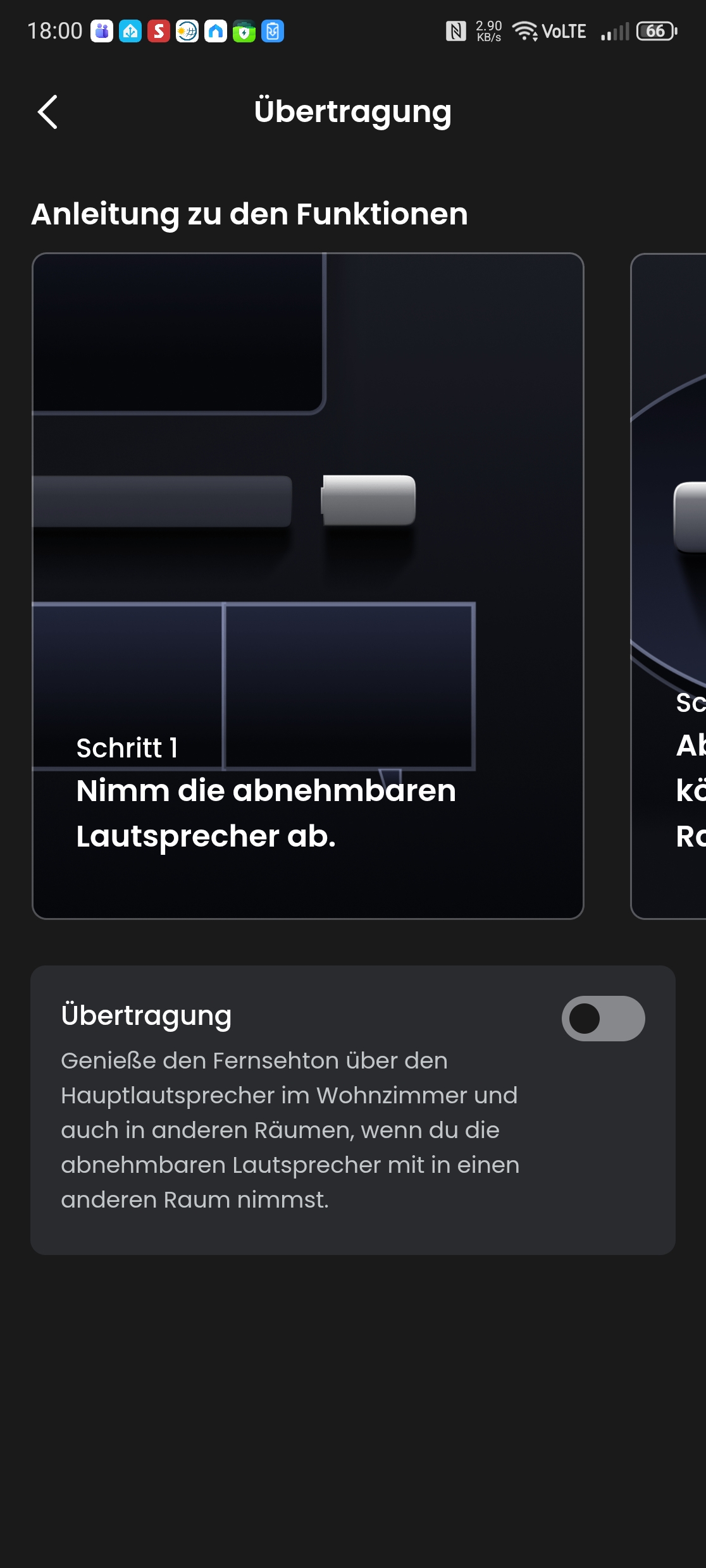The height and width of the screenshot is (1568, 706).
Task: Tap the green shield notification icon
Action: (x=244, y=31)
